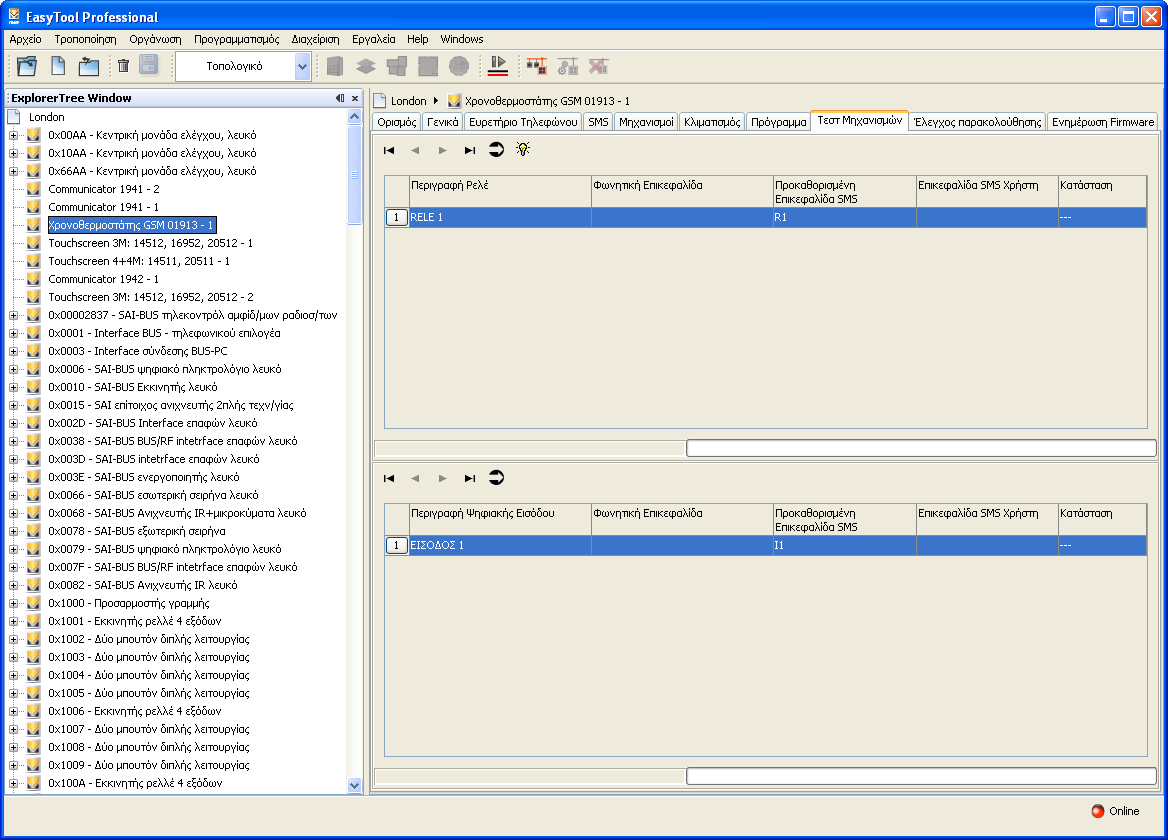Expand the 0x66AA Κεντρική μονάδα node
Viewport: 1168px width, 840px height.
click(13, 171)
